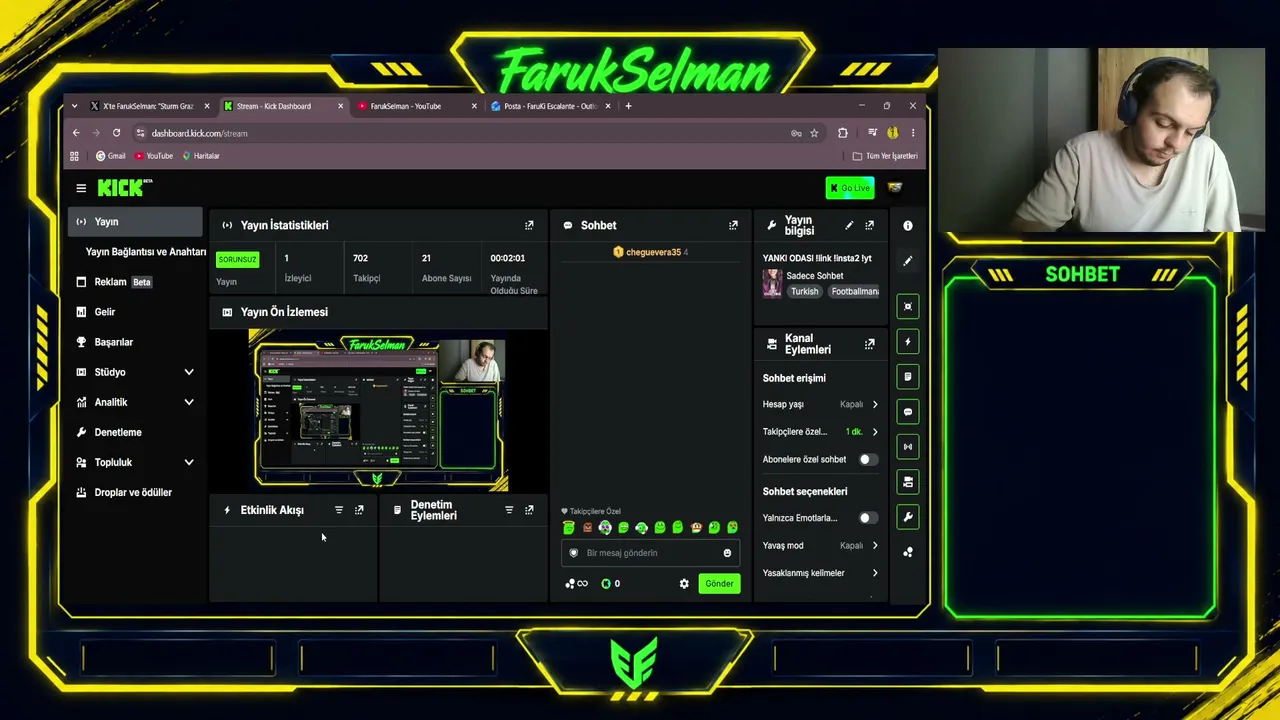Switch to the X FarukSelman browser tab
1280x720 pixels.
[148, 106]
